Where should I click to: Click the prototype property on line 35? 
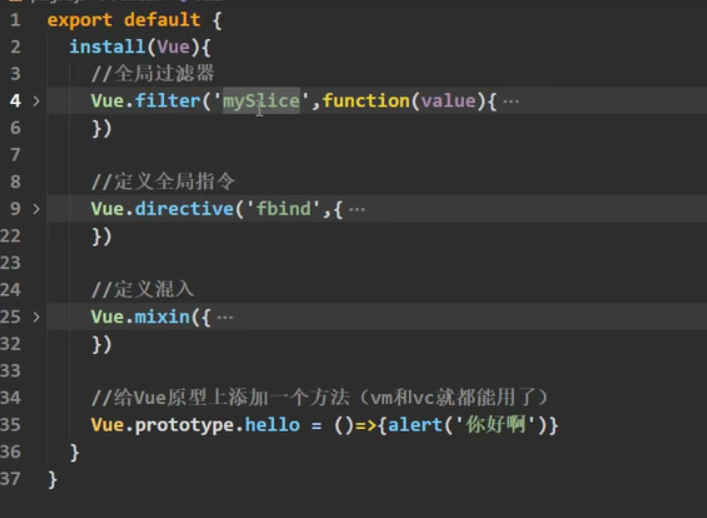[184, 425]
